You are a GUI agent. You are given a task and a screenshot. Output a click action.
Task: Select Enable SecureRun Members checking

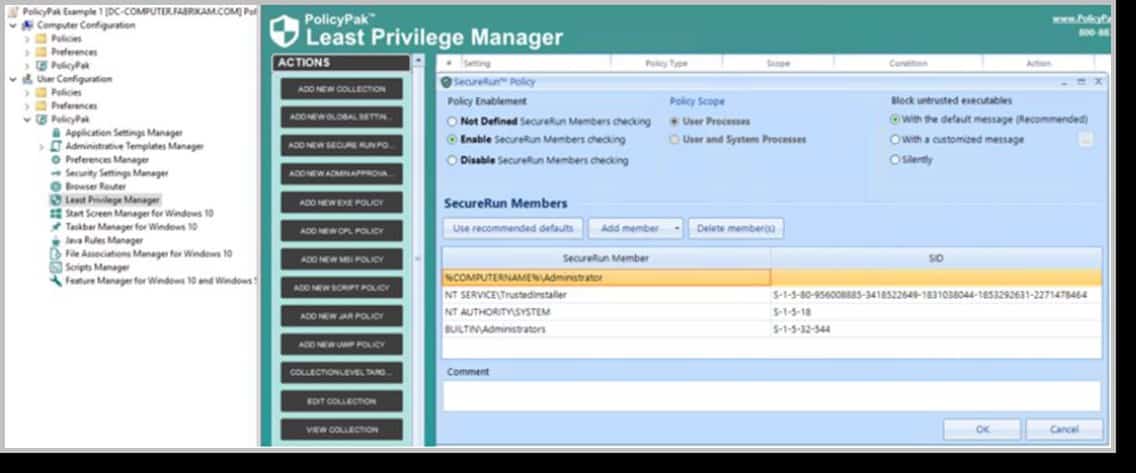(x=452, y=140)
